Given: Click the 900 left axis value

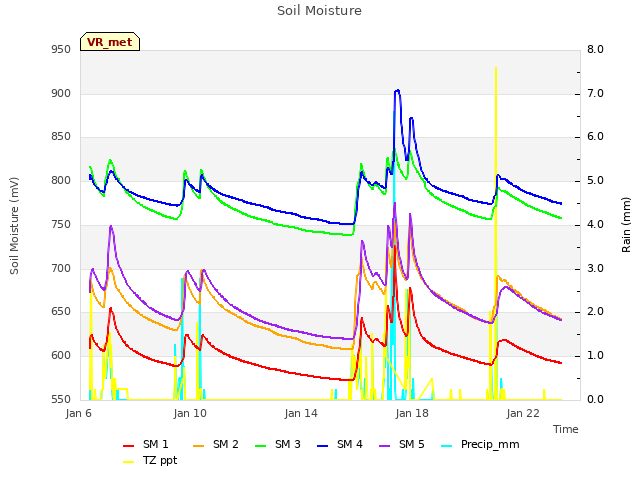Looking at the screenshot, I should [x=61, y=93].
